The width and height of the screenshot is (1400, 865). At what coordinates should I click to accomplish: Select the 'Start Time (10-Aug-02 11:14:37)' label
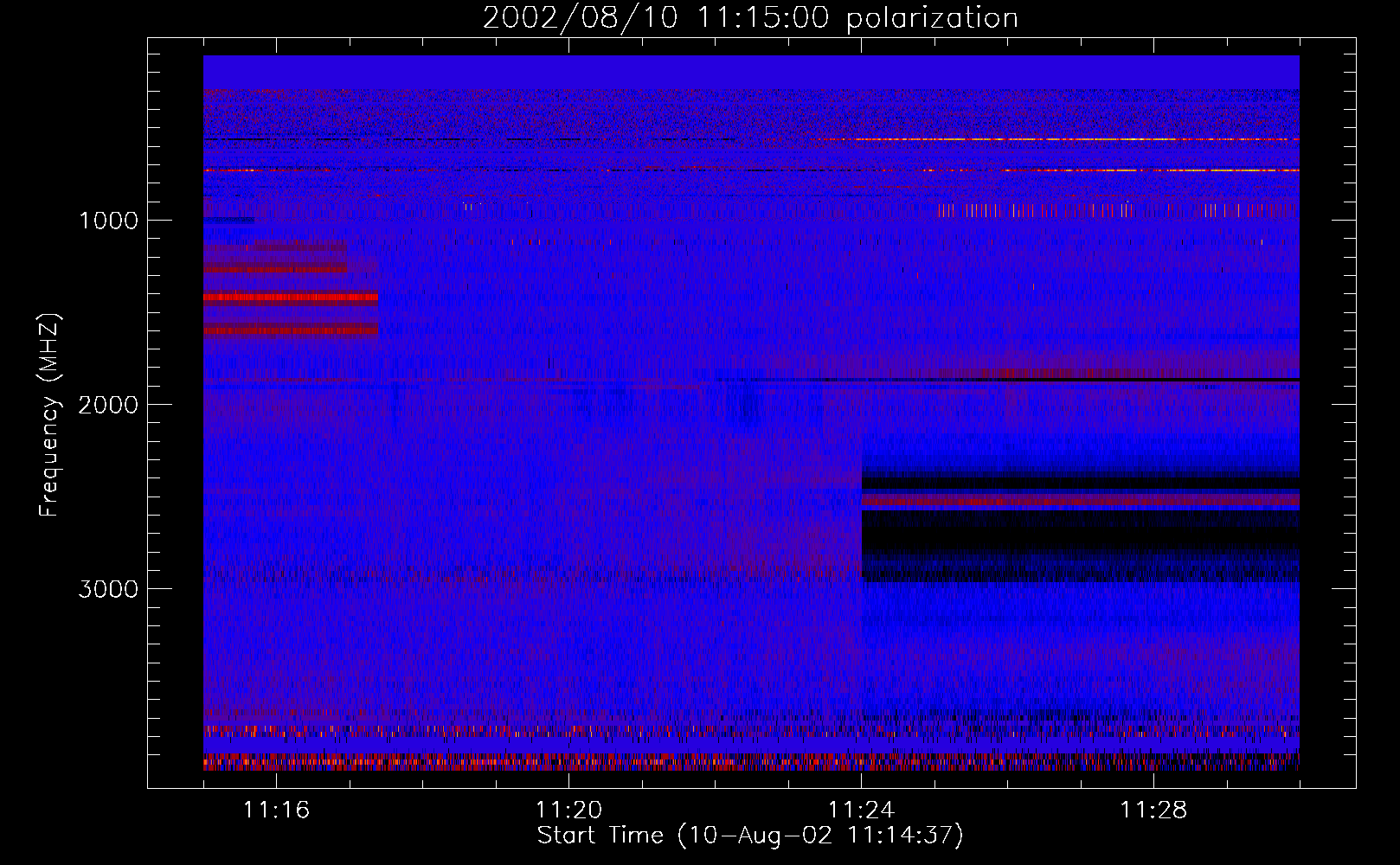tap(750, 836)
